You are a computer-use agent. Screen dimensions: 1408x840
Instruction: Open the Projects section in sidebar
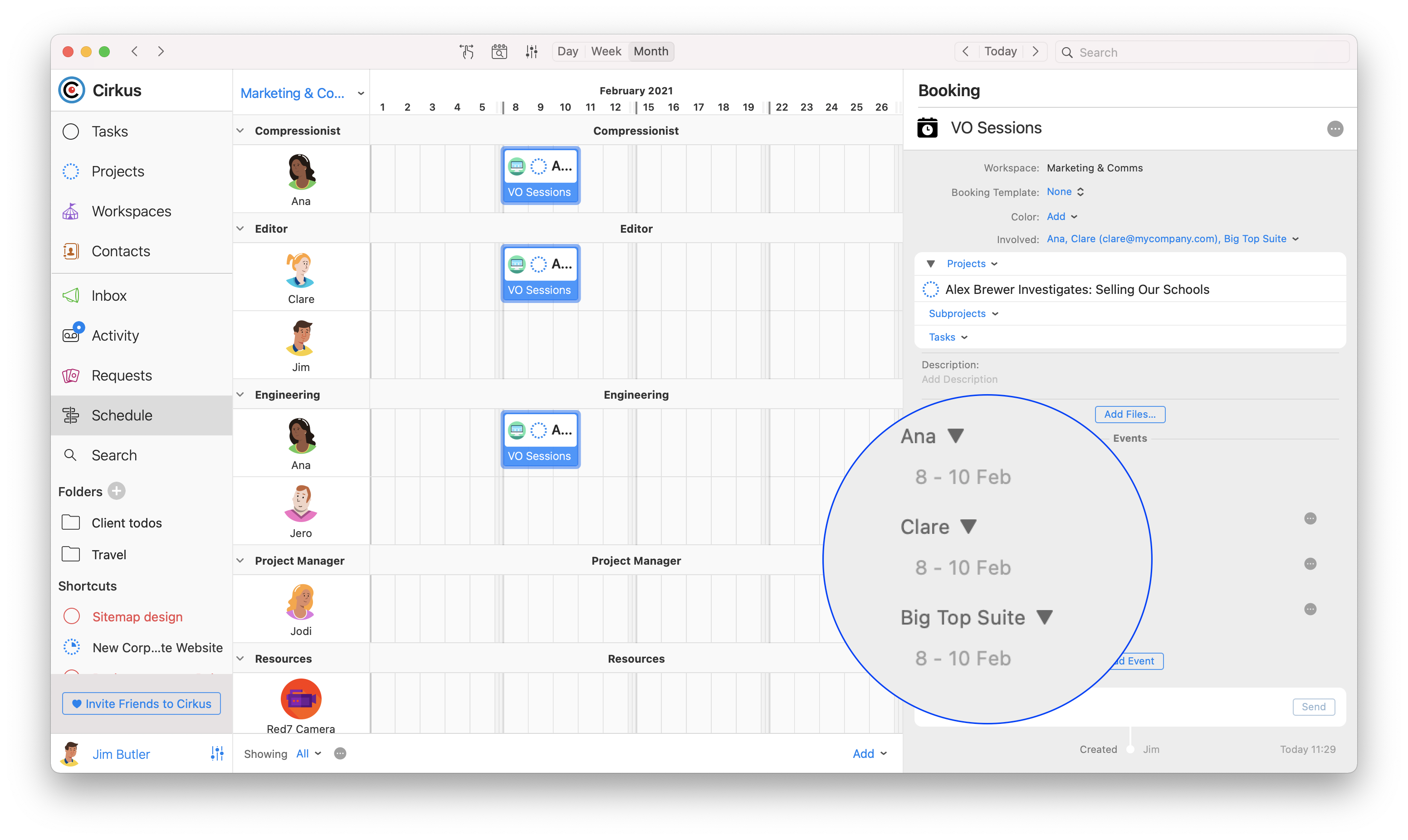click(142, 171)
